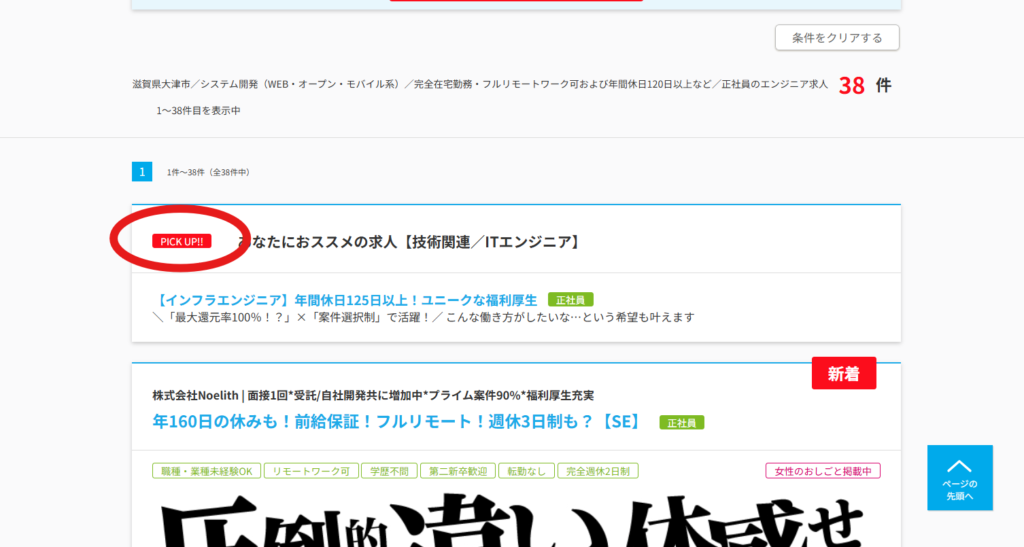Click the red 新着 badge
The image size is (1024, 547).
coord(843,374)
